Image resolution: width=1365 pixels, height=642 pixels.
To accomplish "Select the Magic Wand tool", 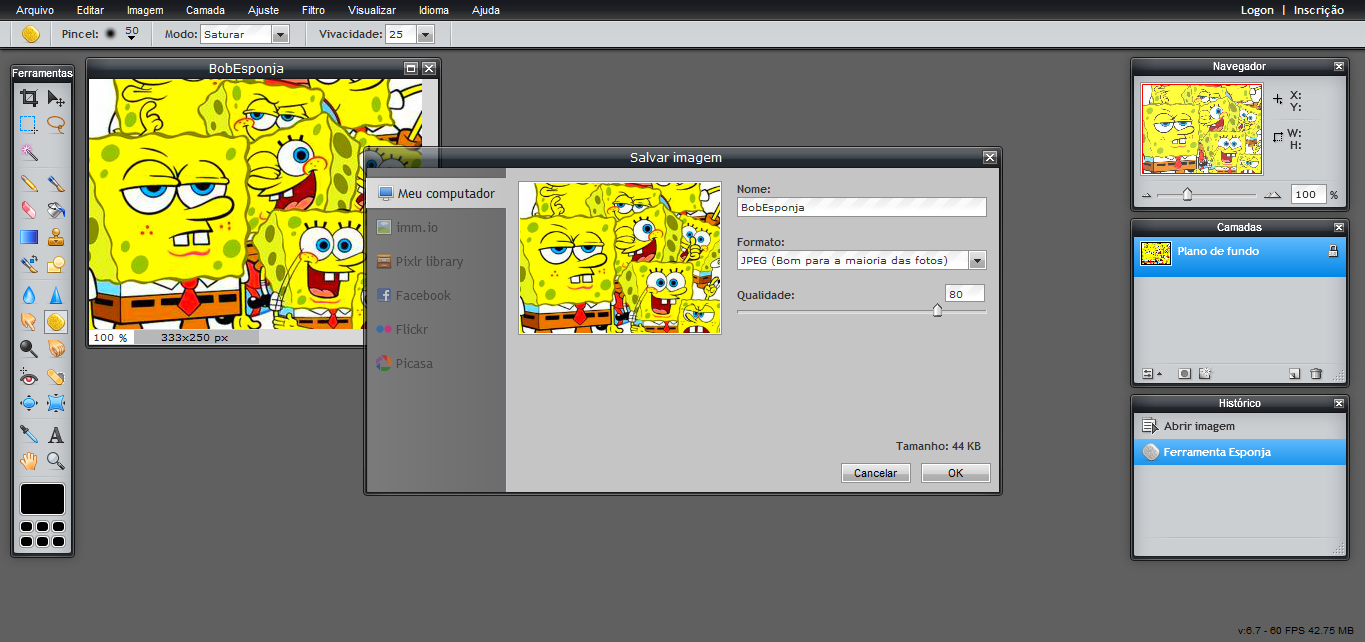I will pos(29,152).
